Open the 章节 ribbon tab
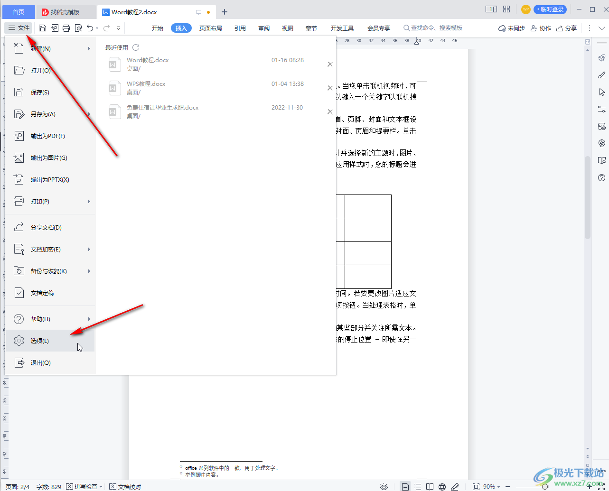 pyautogui.click(x=311, y=28)
